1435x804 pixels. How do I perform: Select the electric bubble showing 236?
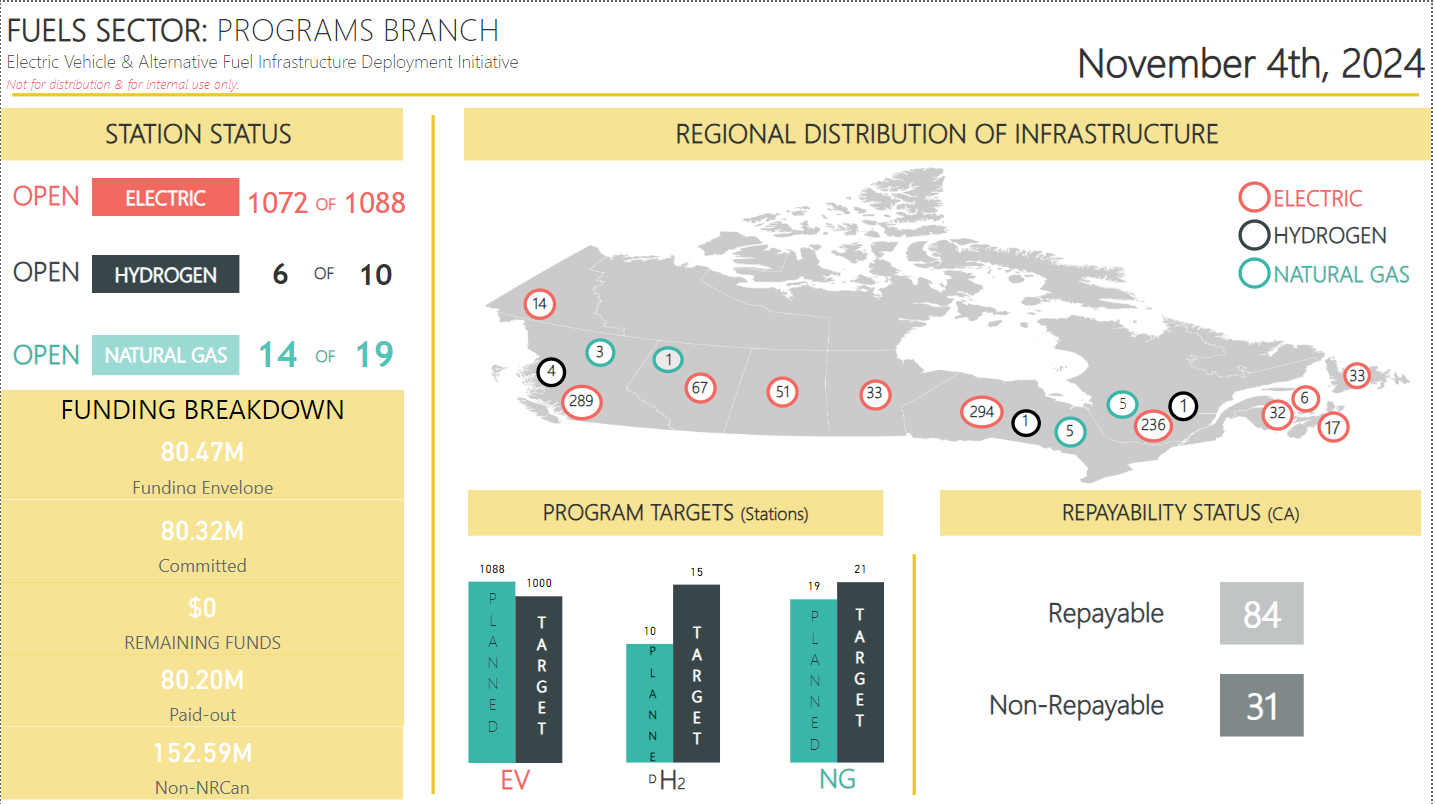tap(1154, 424)
